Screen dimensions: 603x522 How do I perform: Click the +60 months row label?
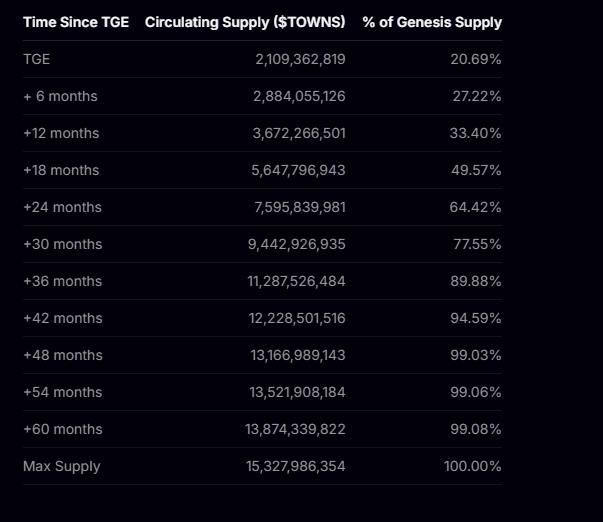click(63, 429)
